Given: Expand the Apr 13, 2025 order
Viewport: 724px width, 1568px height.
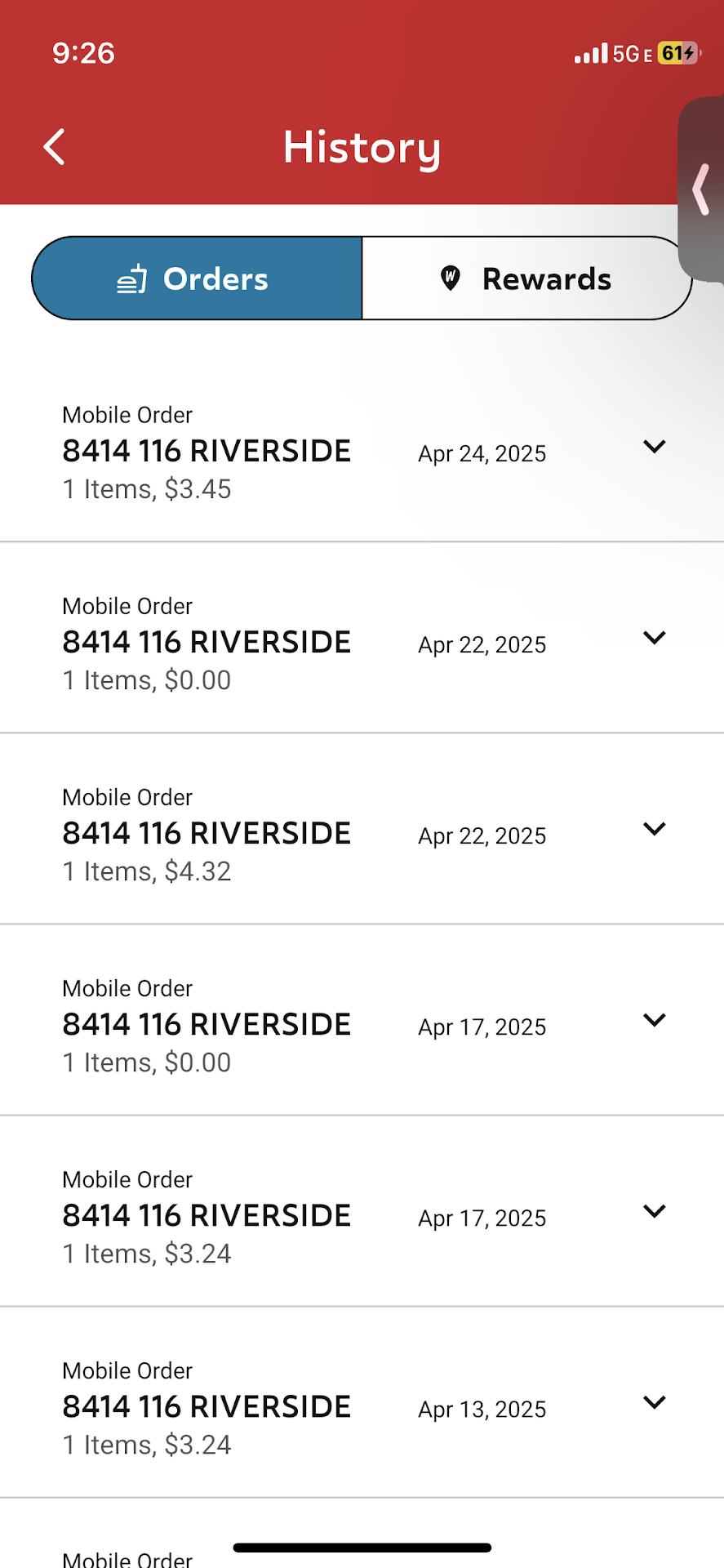Looking at the screenshot, I should [655, 1402].
